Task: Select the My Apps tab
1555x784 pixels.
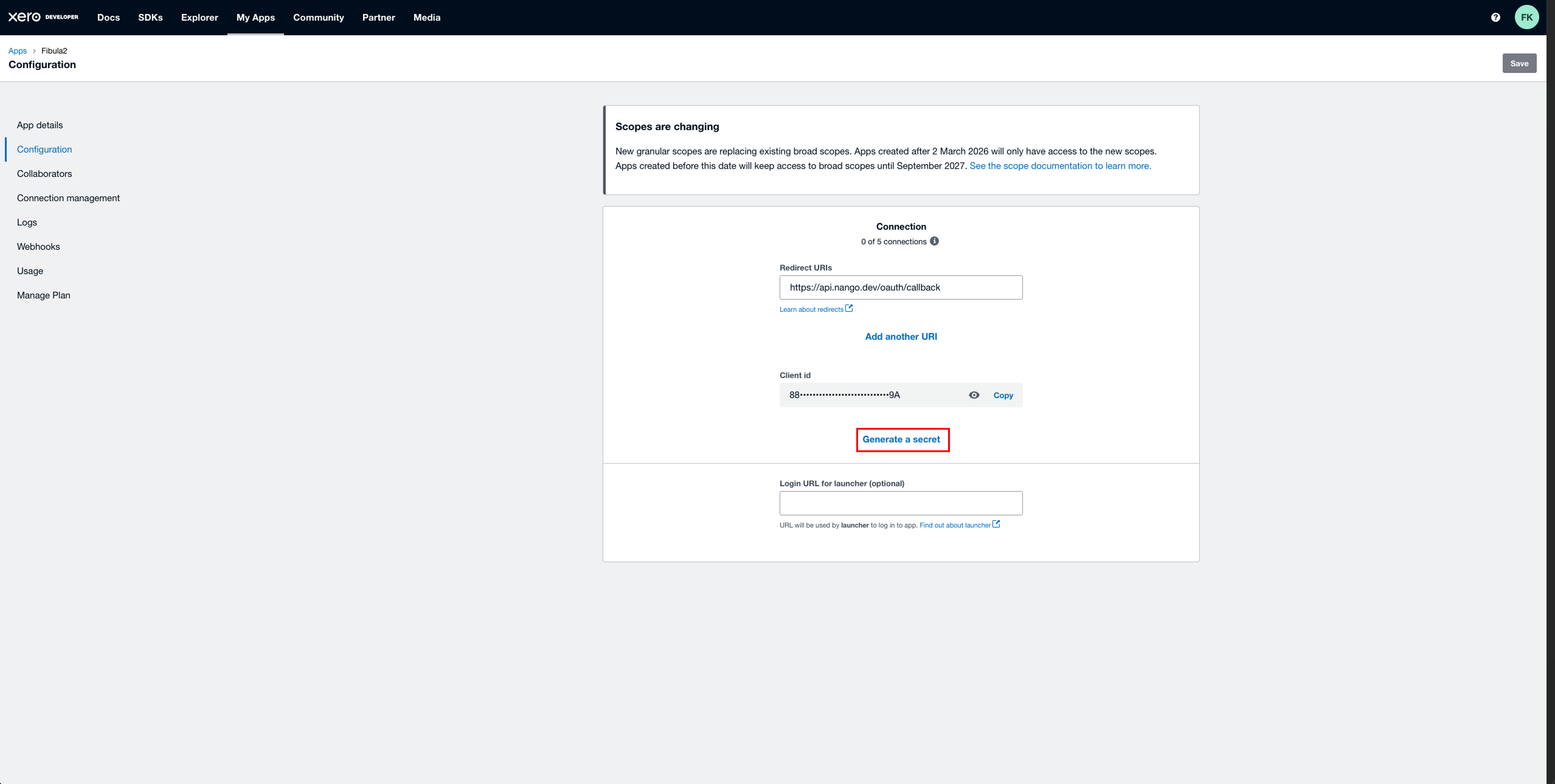Action: point(255,18)
